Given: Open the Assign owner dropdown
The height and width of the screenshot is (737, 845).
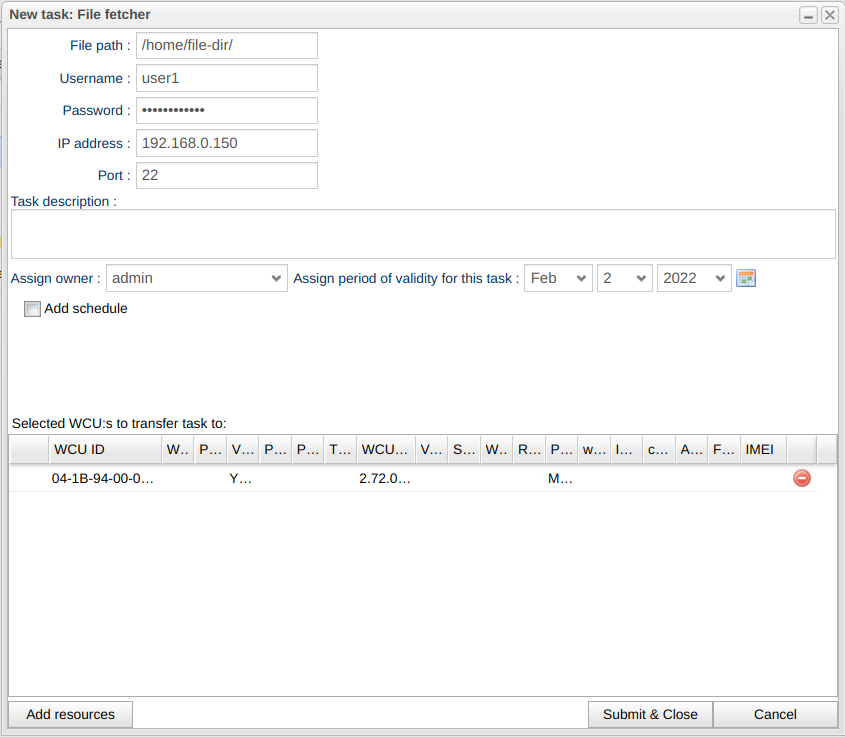Looking at the screenshot, I should [196, 278].
